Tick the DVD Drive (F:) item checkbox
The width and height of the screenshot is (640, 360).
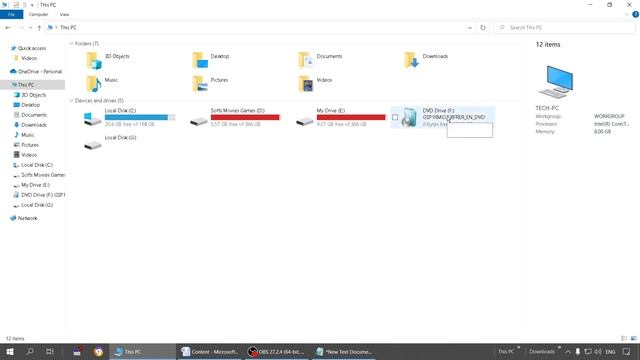pyautogui.click(x=395, y=117)
